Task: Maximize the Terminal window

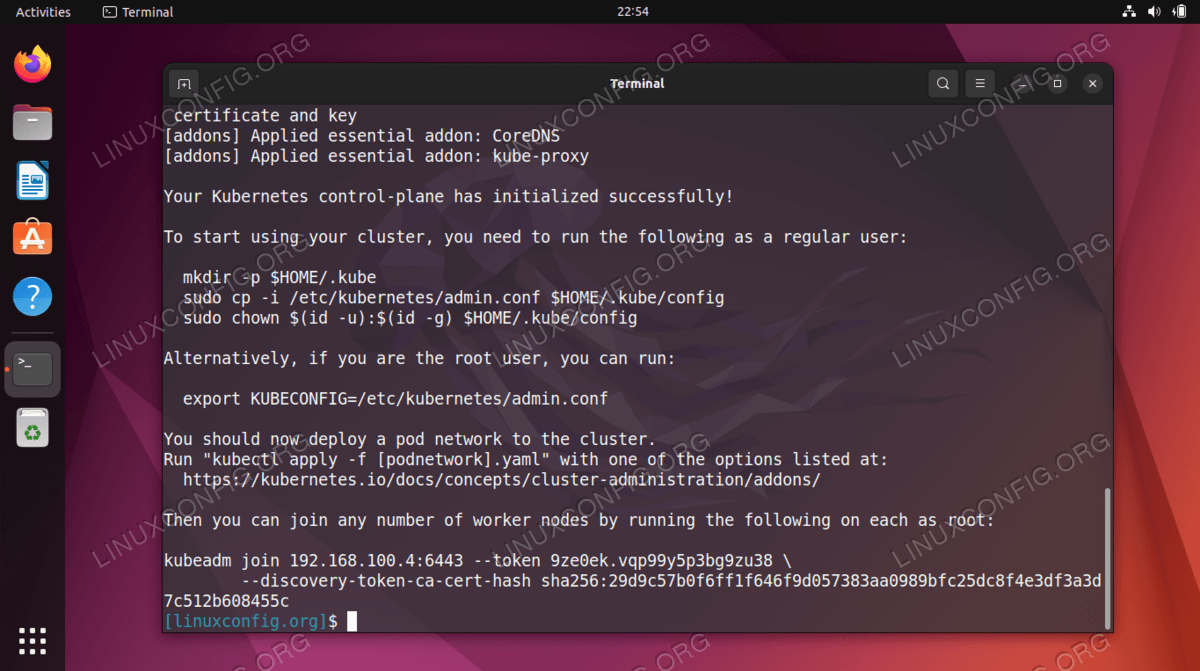Action: click(1057, 84)
